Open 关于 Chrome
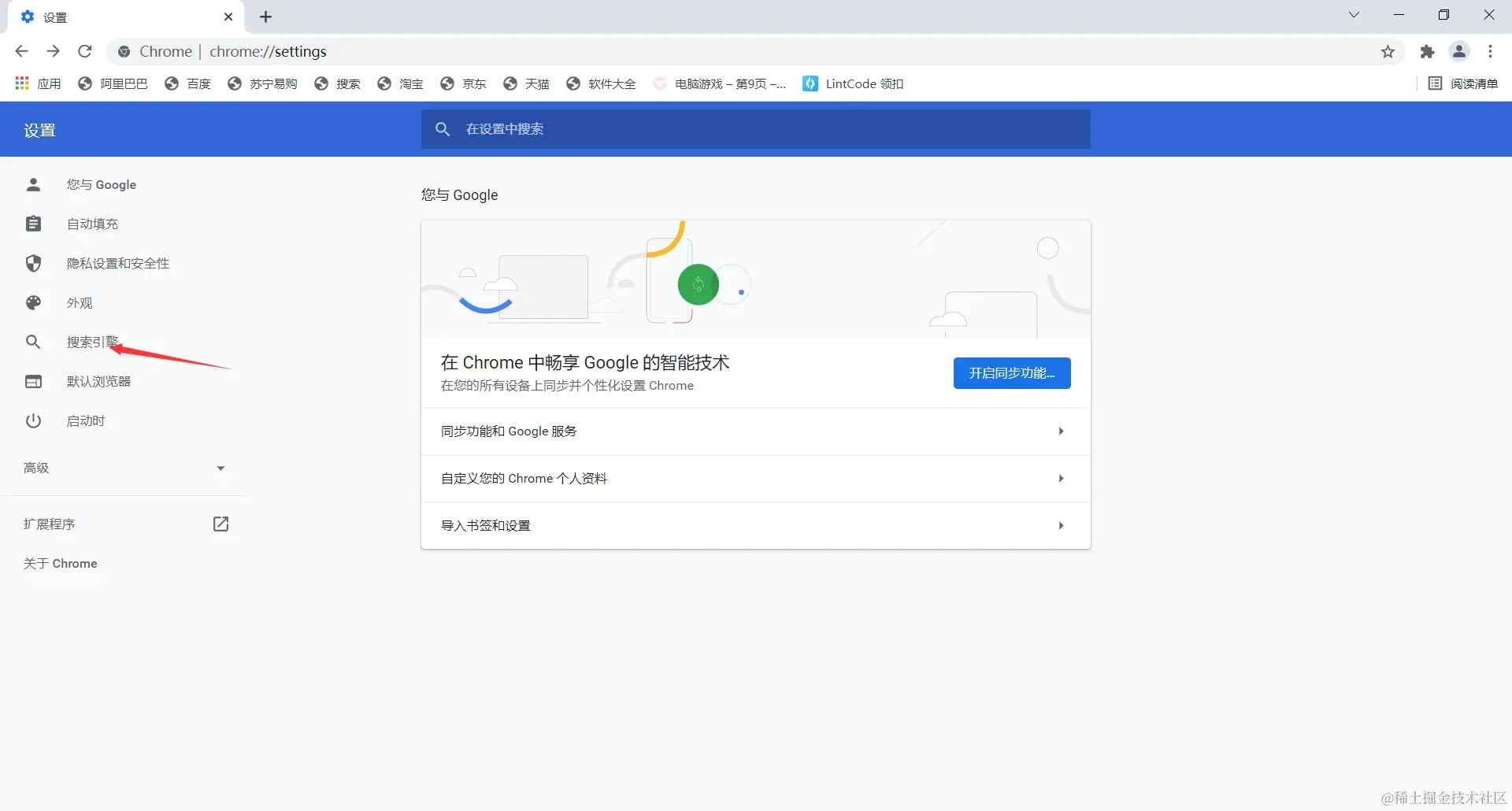1512x811 pixels. [60, 563]
